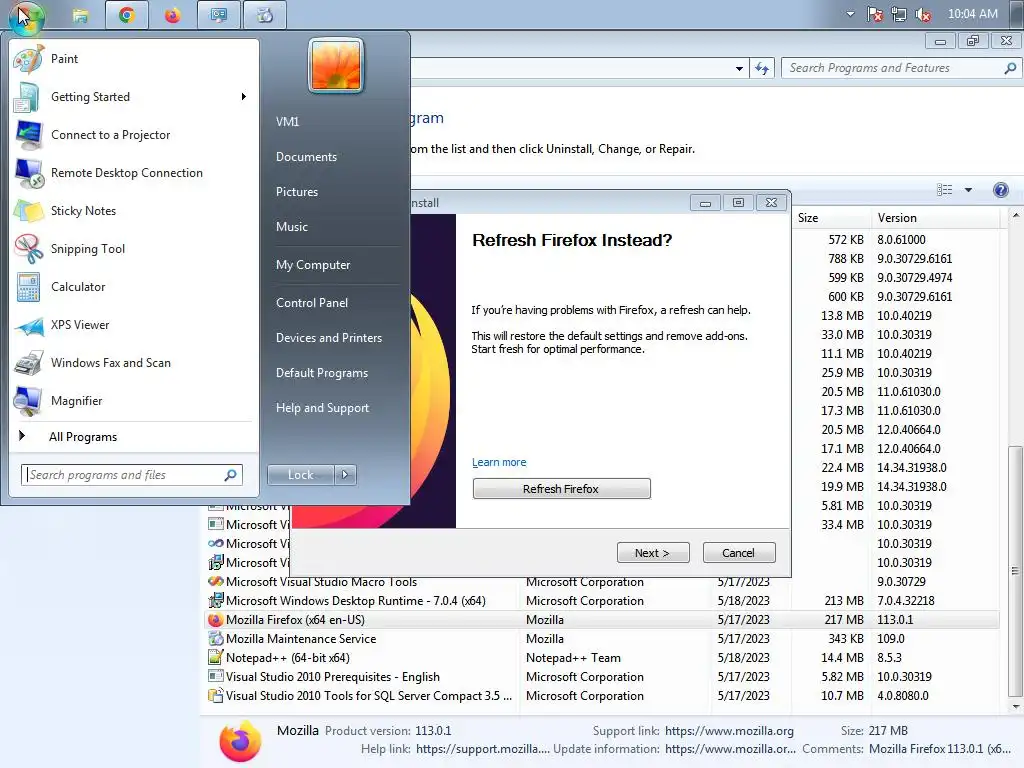Open Help and Support
1024x768 pixels.
tap(322, 408)
